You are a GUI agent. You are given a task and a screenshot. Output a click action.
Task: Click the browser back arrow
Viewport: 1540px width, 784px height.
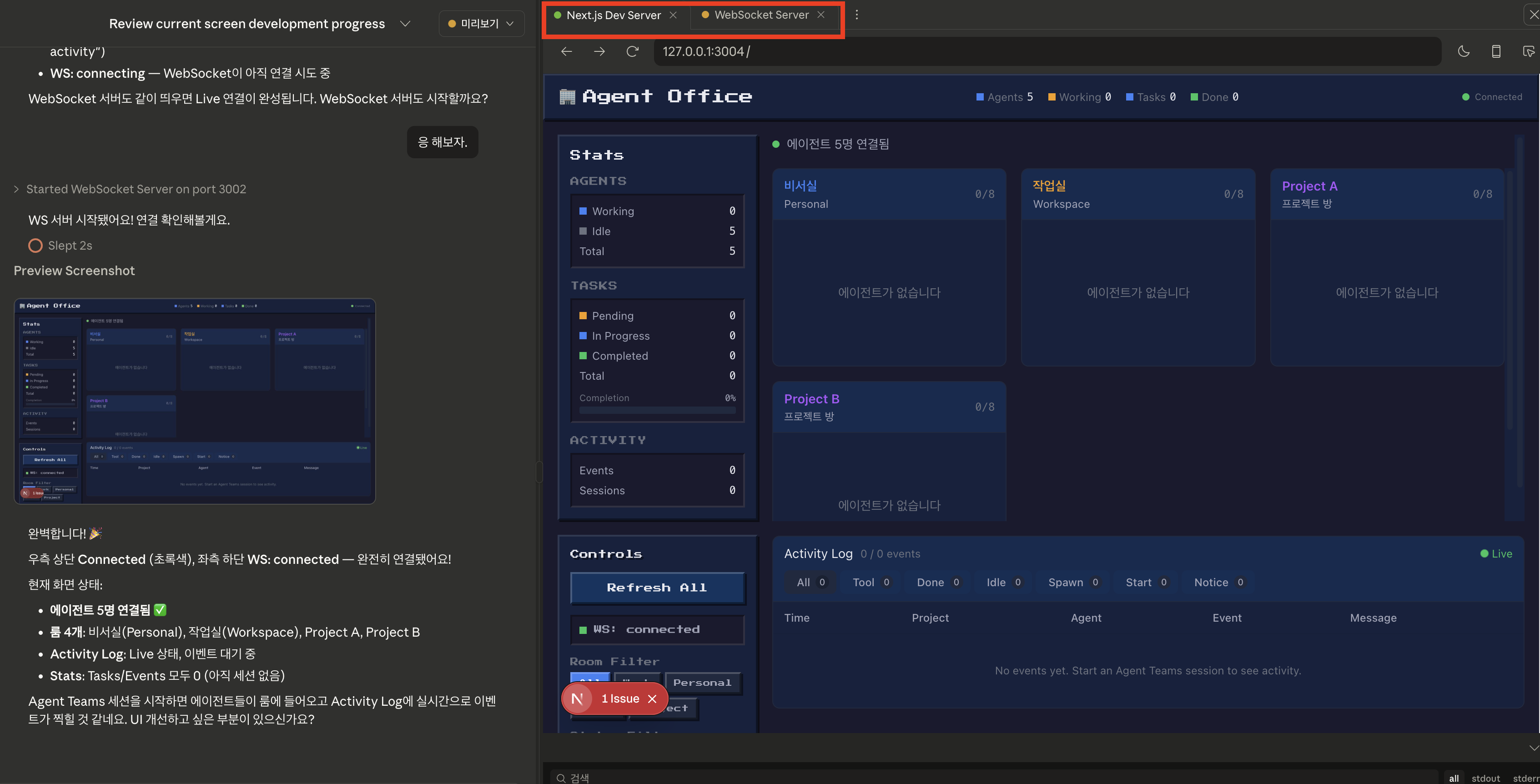pos(566,51)
